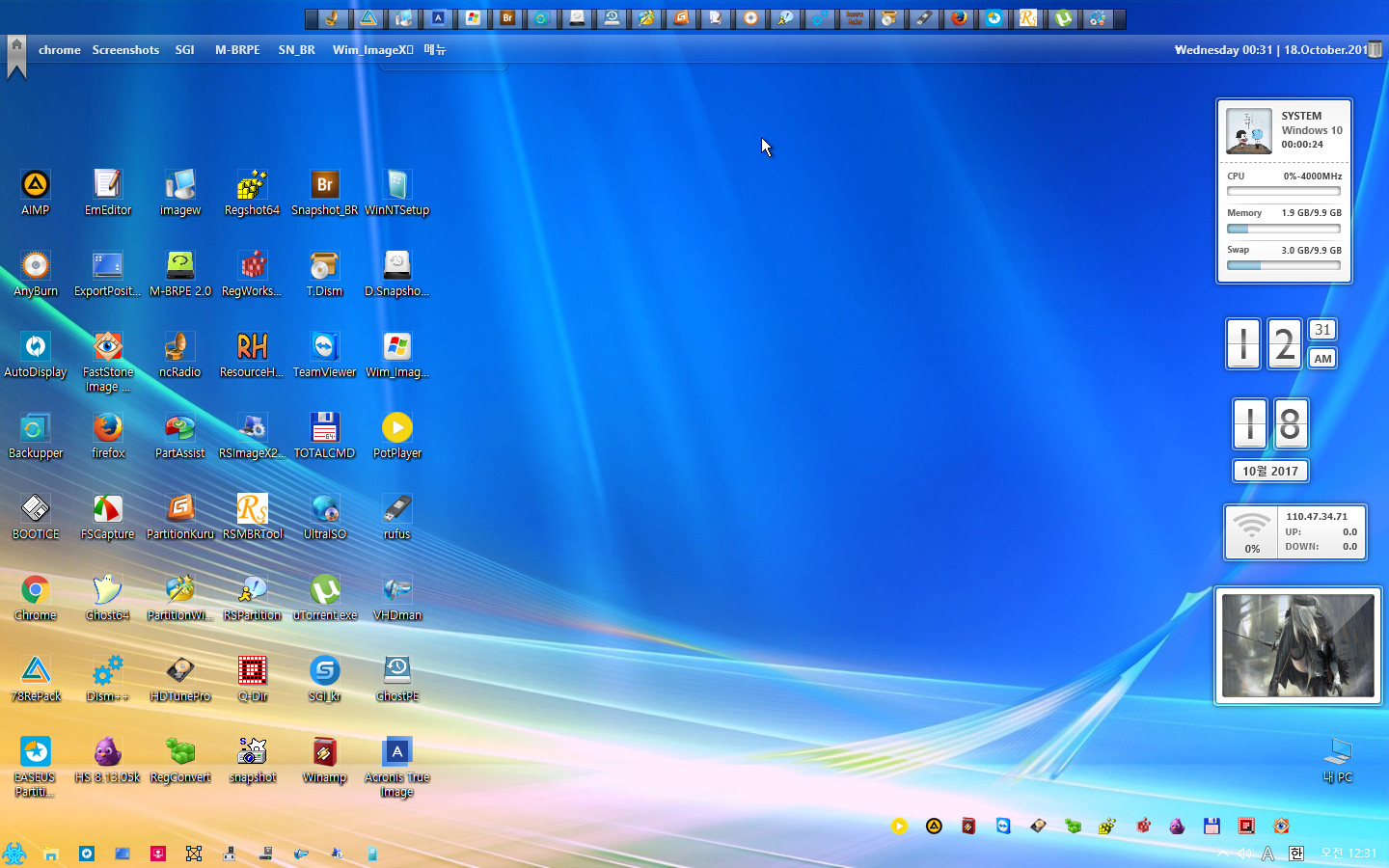Open Acronis True Image desktop icon

click(397, 767)
